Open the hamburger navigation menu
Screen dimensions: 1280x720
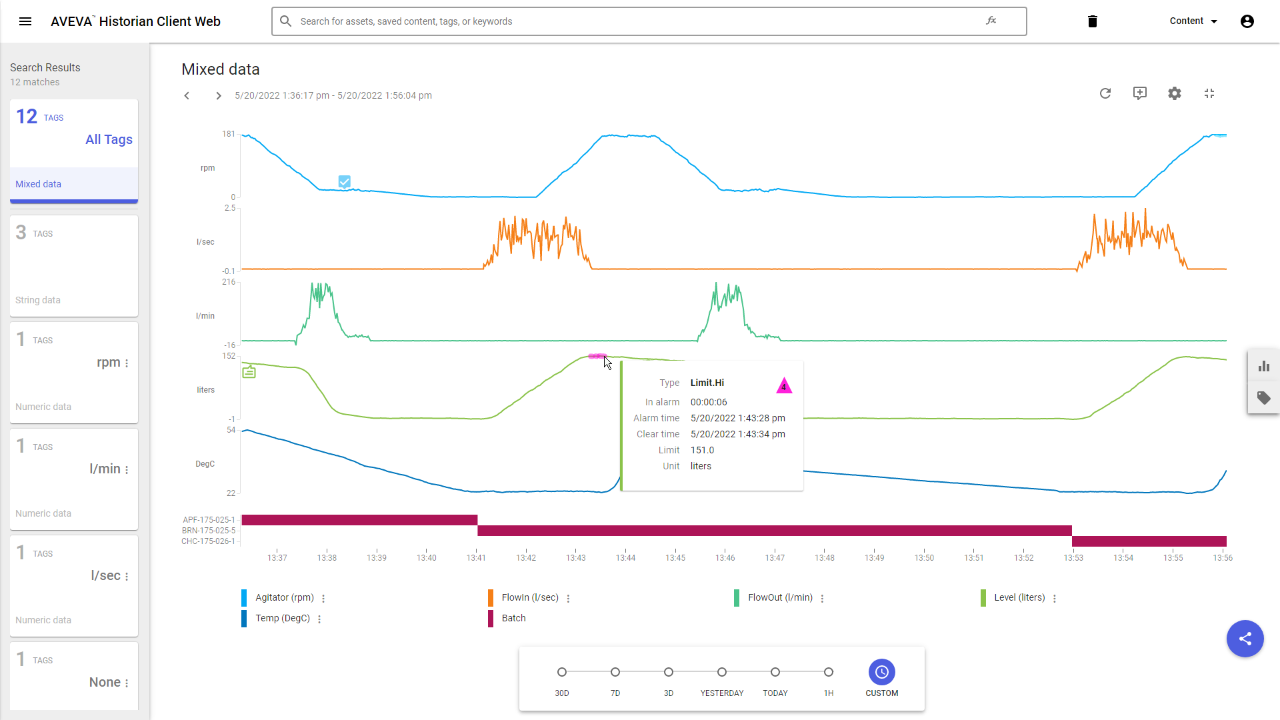tap(25, 21)
